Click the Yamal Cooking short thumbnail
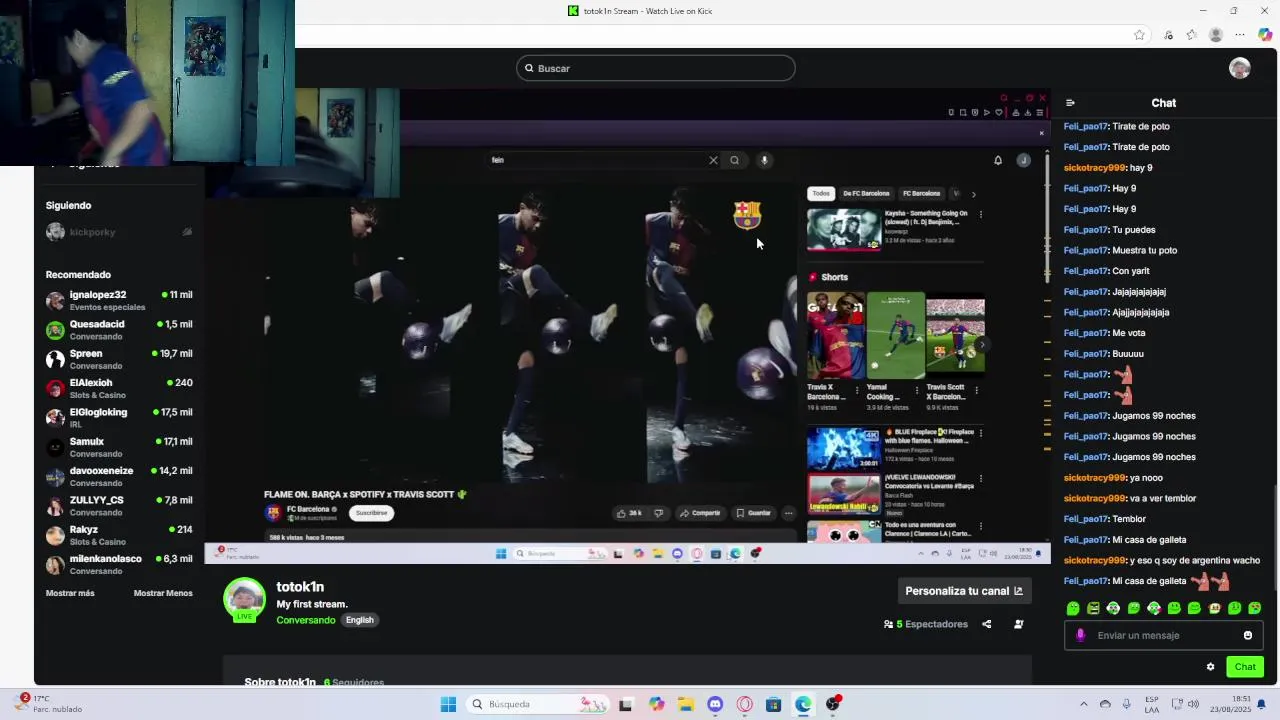This screenshot has width=1280, height=720. coord(896,336)
